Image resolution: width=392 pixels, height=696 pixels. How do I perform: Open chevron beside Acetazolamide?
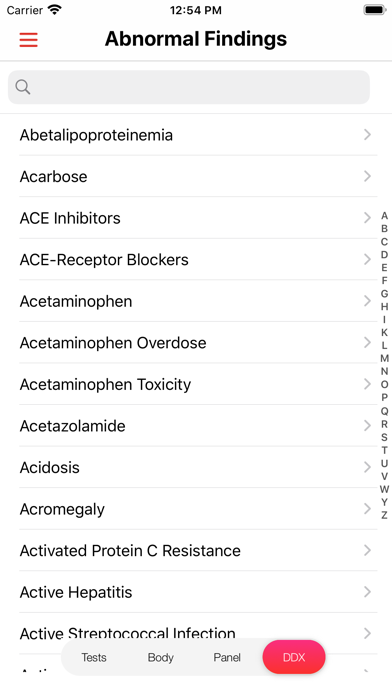[x=367, y=426]
